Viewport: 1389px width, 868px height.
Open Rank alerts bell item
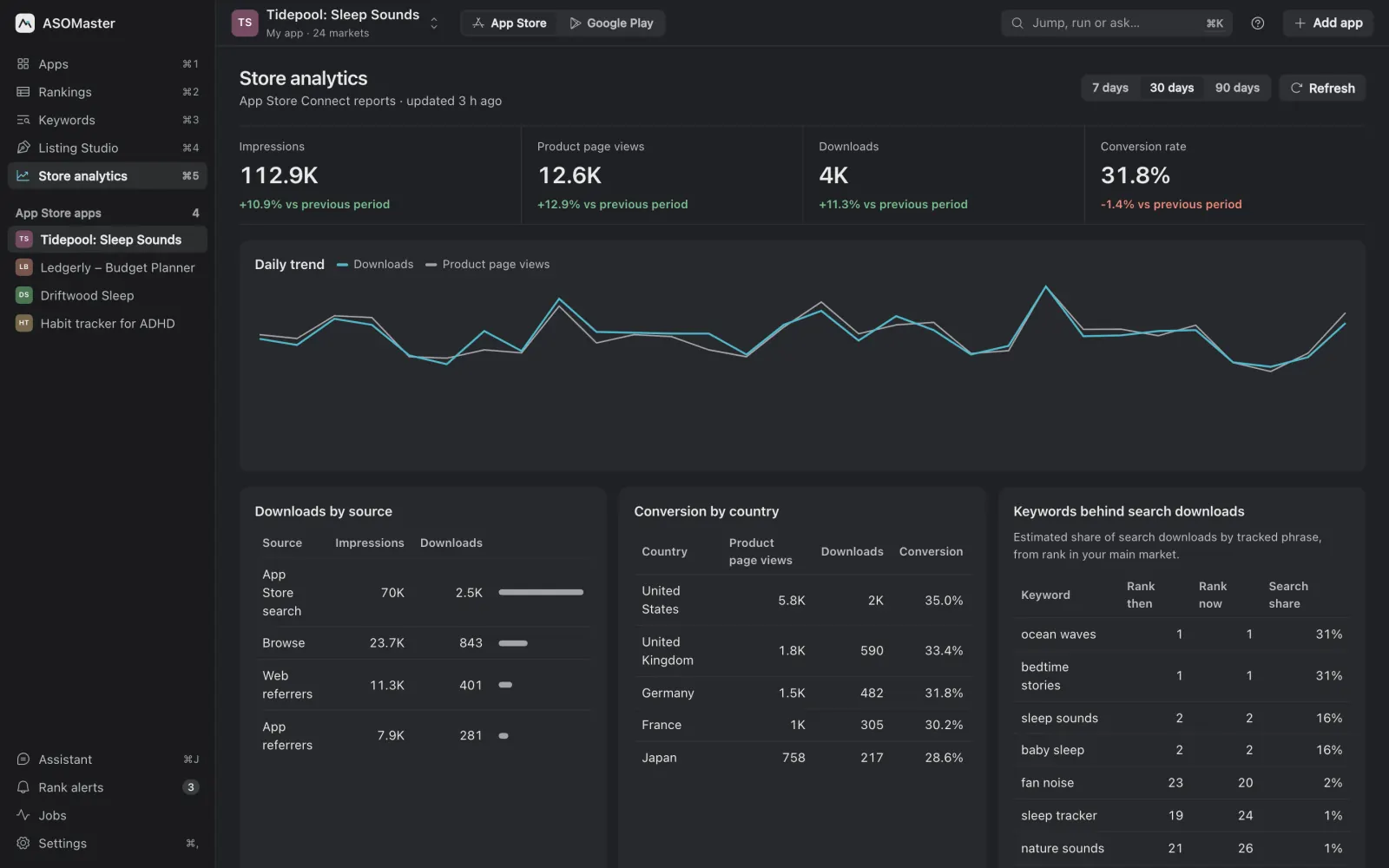[x=108, y=787]
